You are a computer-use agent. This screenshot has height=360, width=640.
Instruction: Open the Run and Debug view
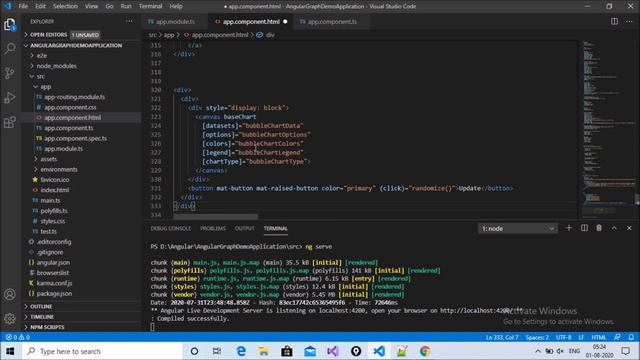coord(10,98)
